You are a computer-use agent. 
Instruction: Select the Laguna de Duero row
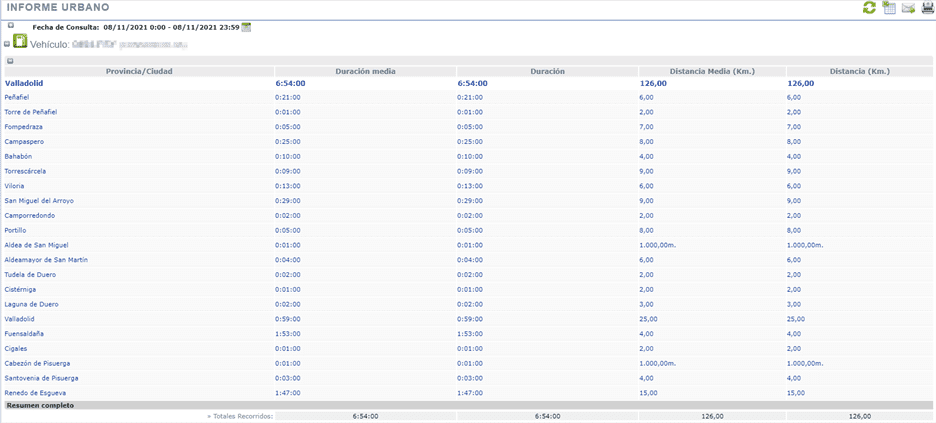(468, 304)
